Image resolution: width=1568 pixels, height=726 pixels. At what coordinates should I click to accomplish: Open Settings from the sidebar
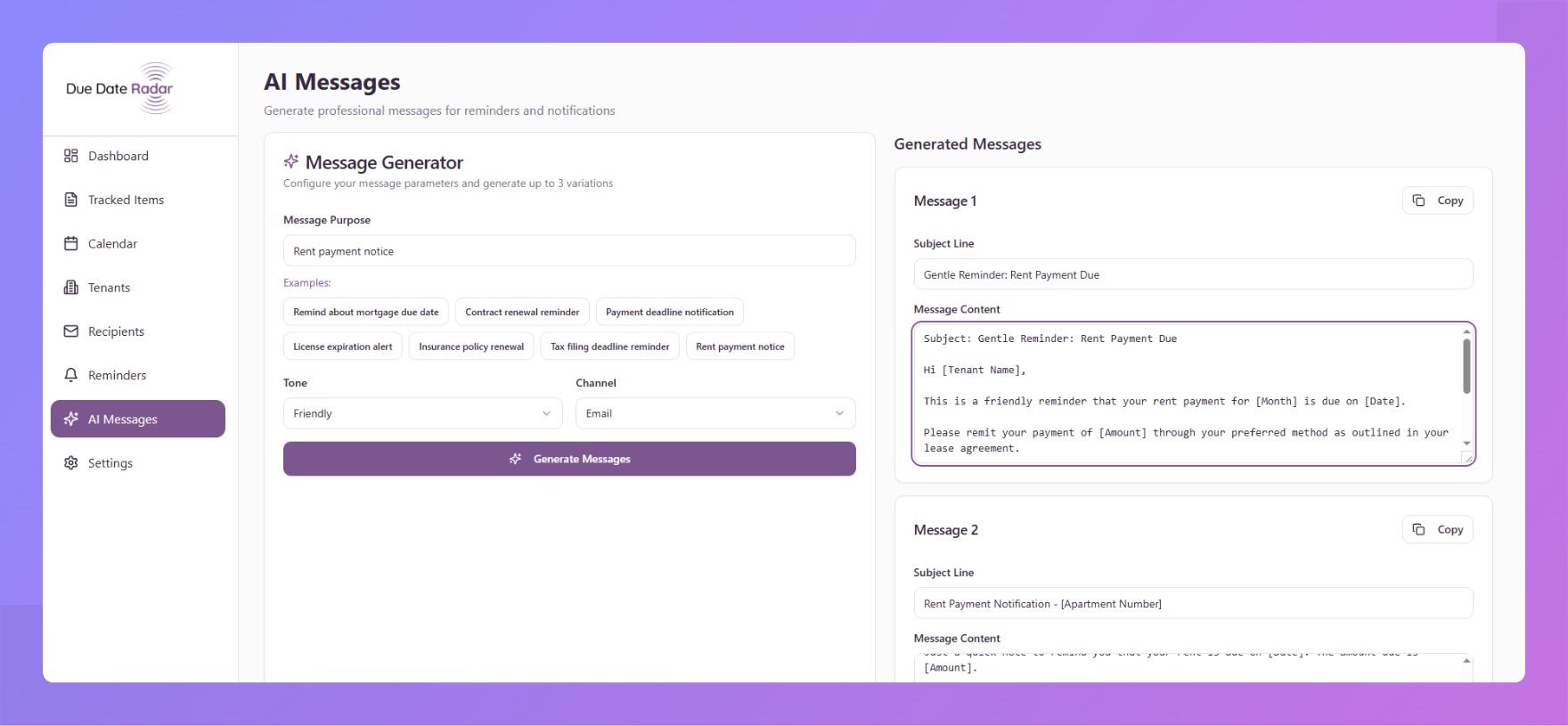(x=138, y=463)
